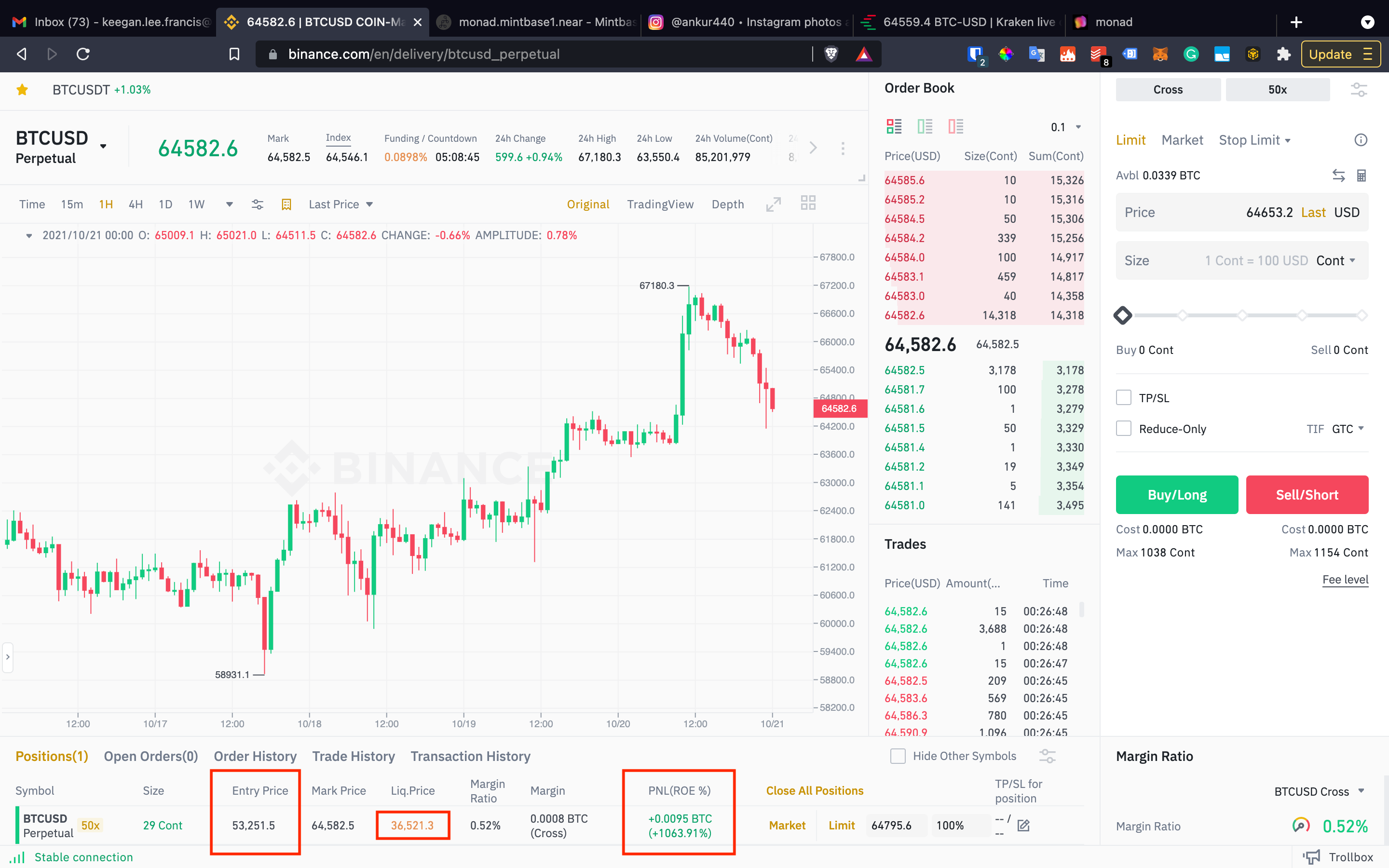
Task: Switch to the multi-chart grid layout
Action: tap(808, 203)
